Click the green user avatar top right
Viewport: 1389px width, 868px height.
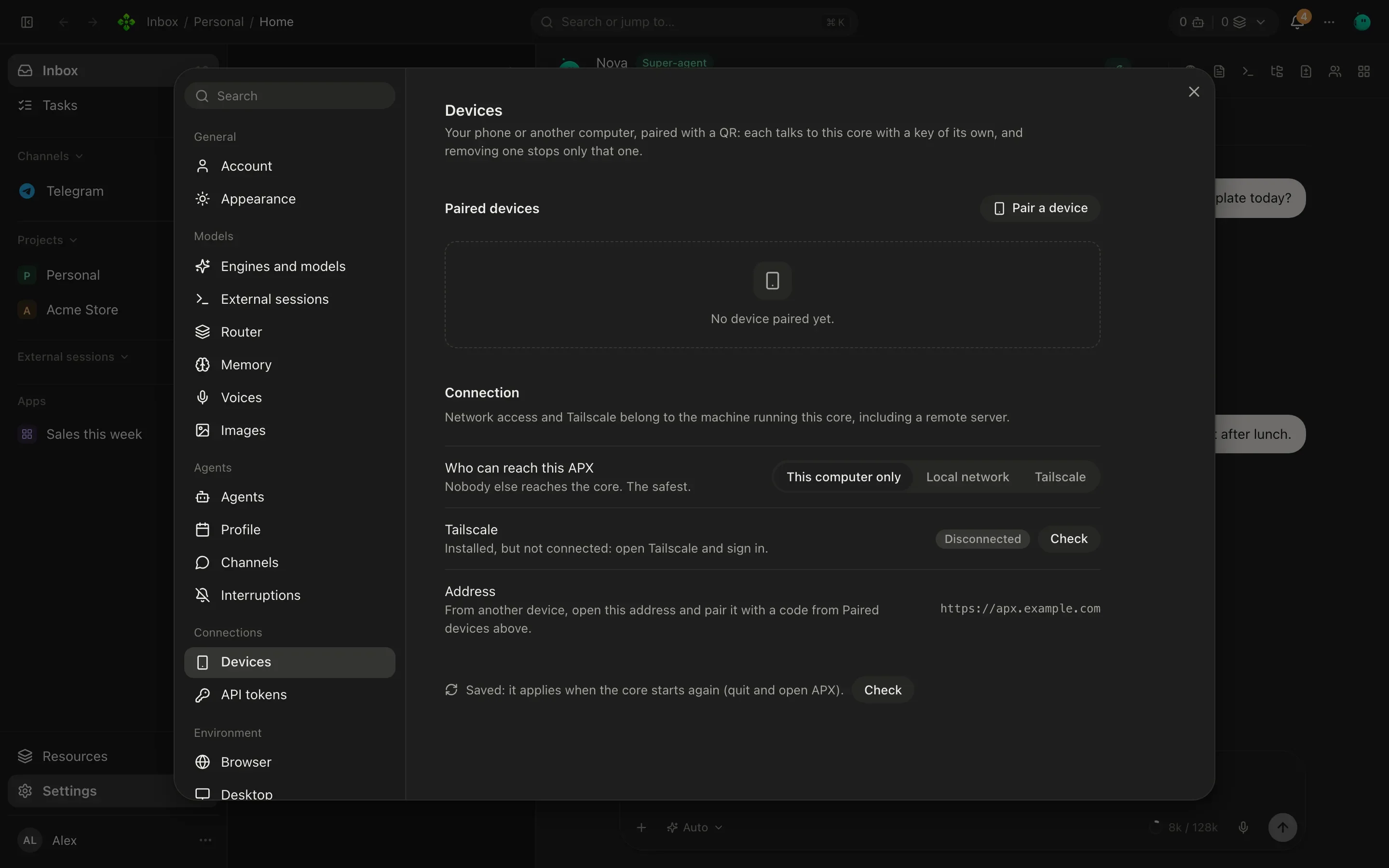pos(1362,22)
